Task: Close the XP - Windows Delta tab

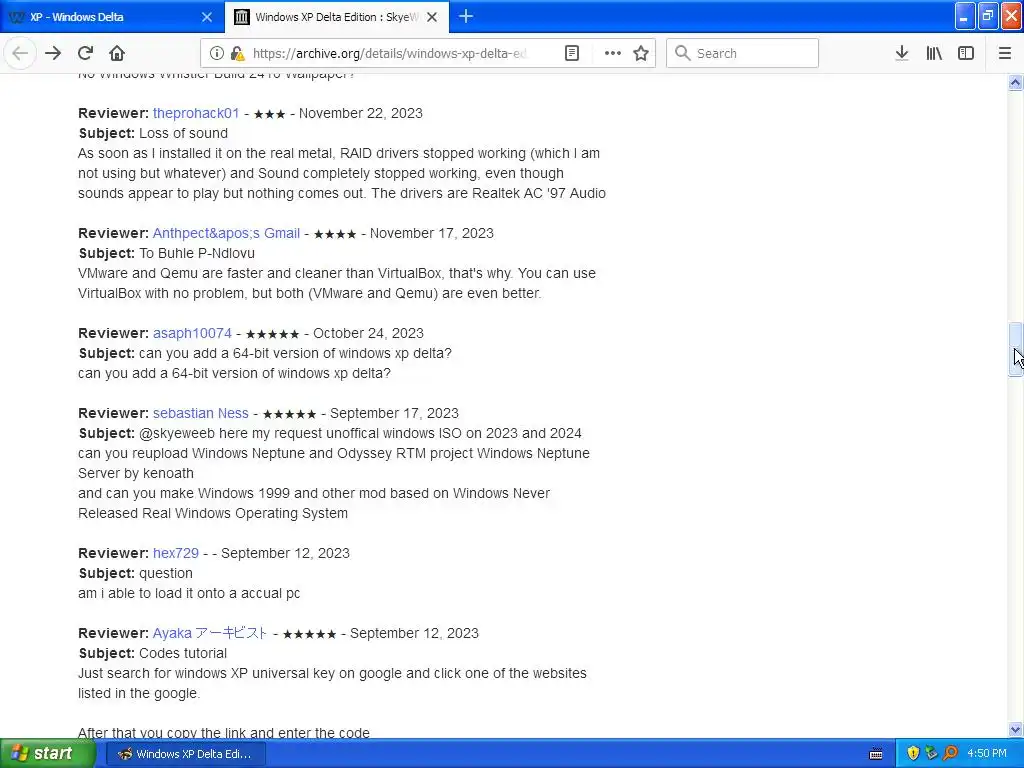Action: tap(207, 17)
